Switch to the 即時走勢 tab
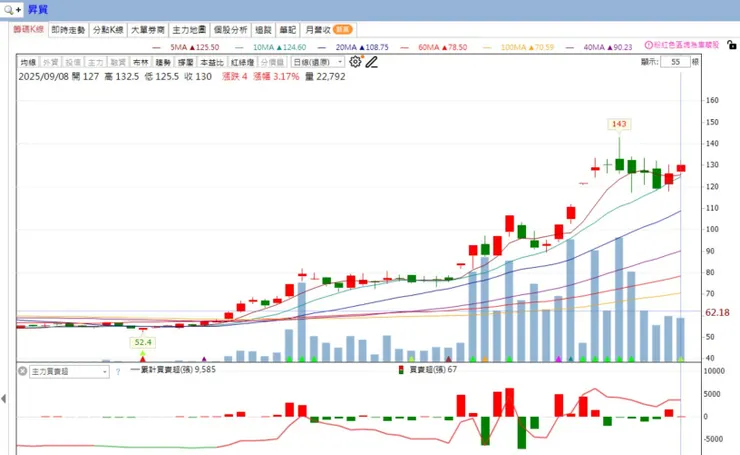Screen dimensions: 740x455 (x=68, y=30)
